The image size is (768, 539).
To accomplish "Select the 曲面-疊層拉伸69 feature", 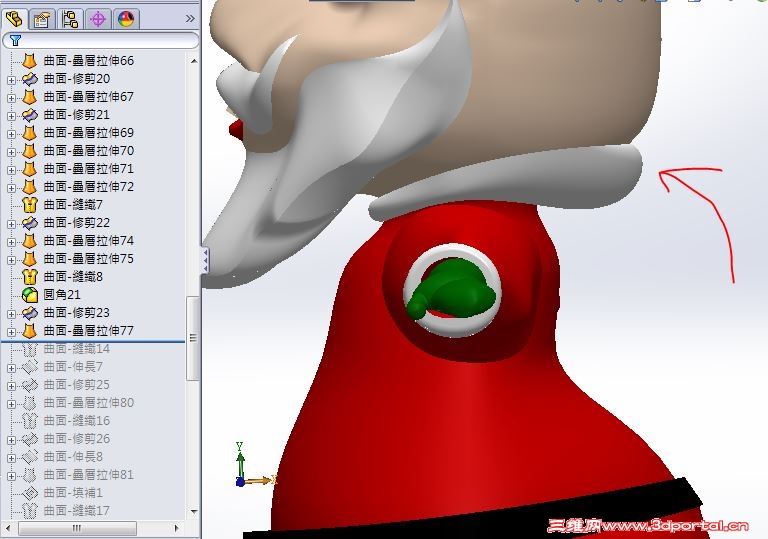I will tap(89, 133).
